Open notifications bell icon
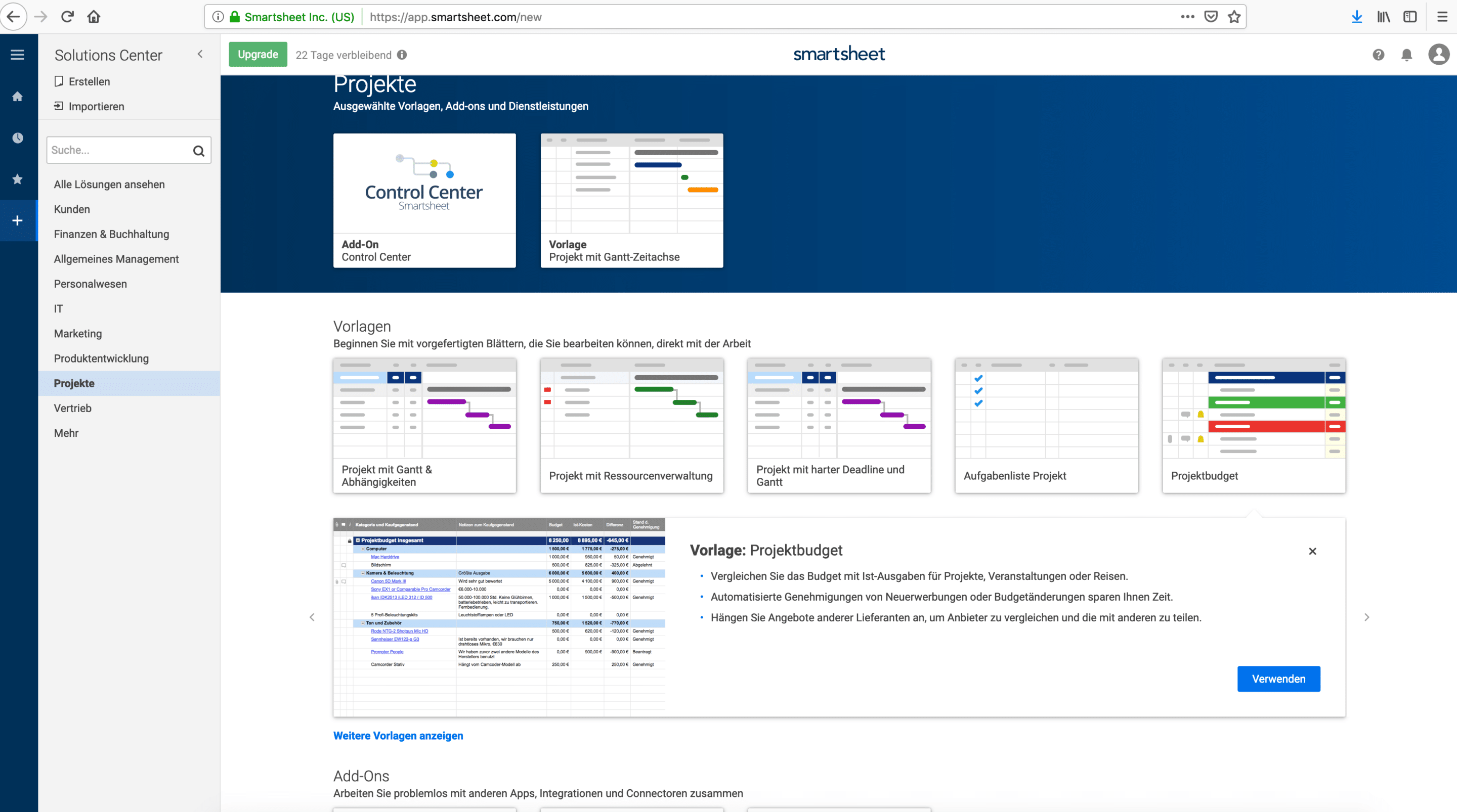 tap(1406, 55)
